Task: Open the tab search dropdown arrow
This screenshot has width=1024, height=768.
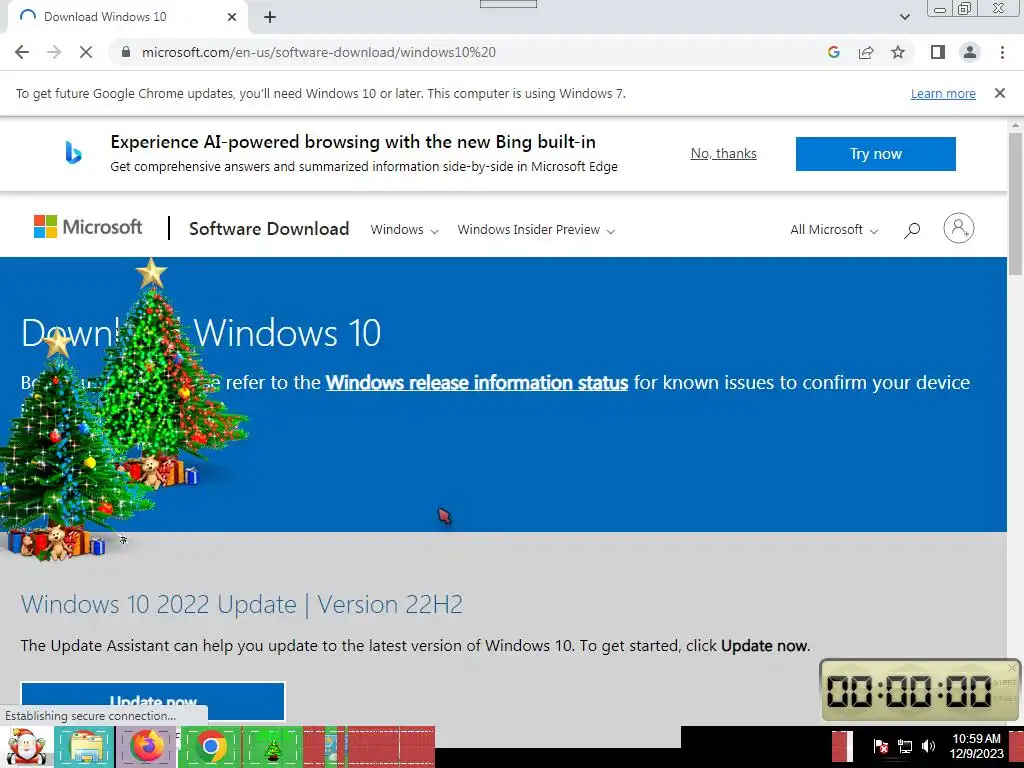Action: tap(904, 17)
